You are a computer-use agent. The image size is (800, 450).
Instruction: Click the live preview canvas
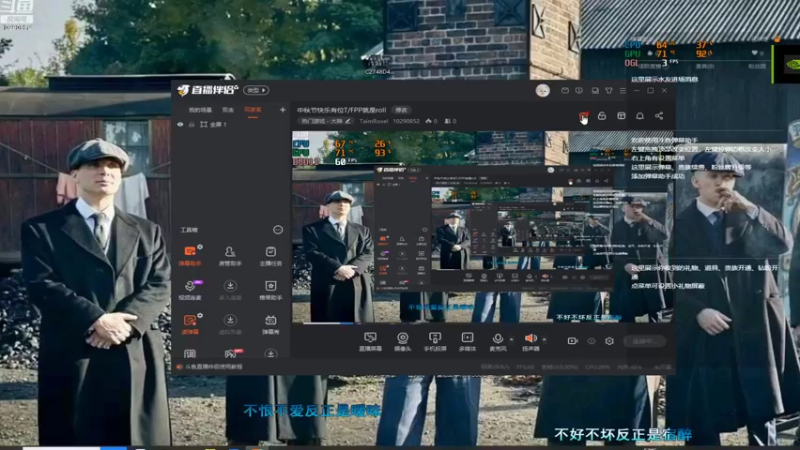482,227
